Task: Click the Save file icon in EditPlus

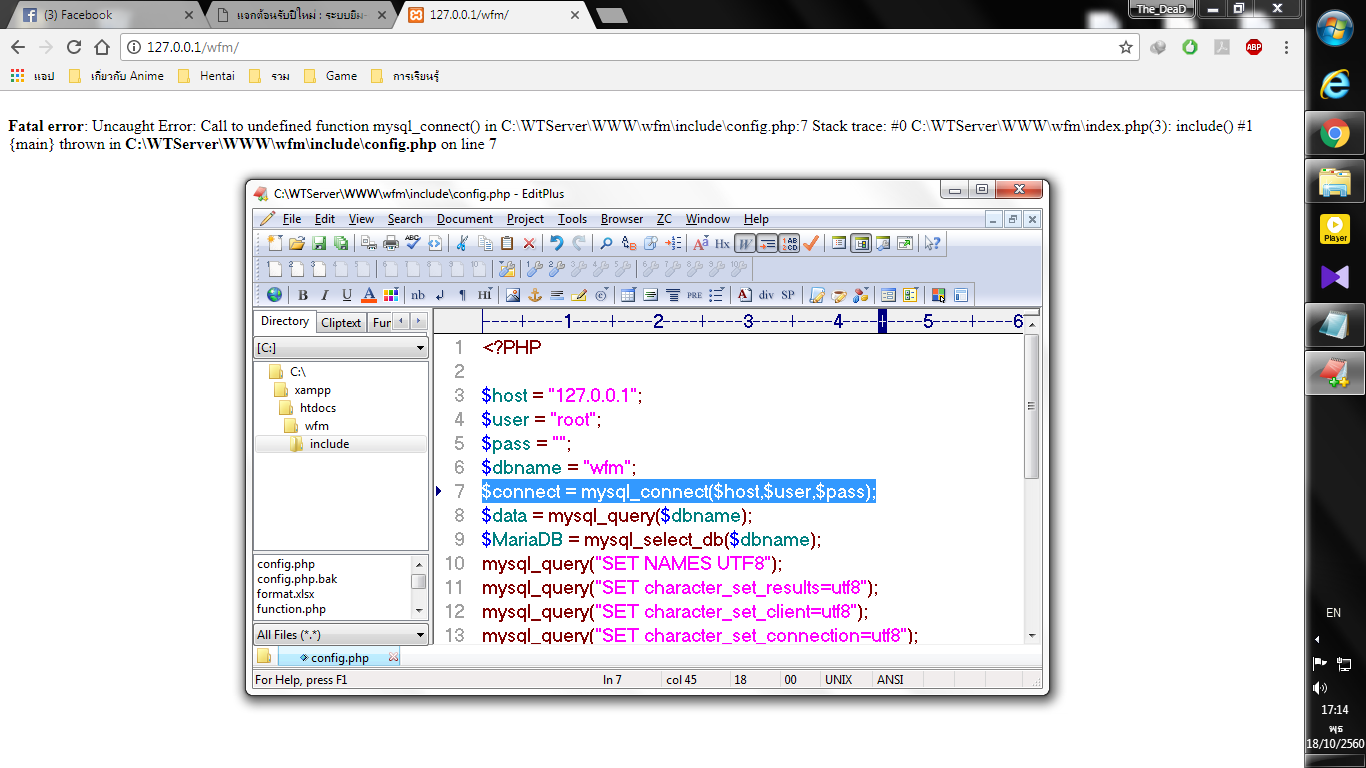Action: pyautogui.click(x=319, y=243)
